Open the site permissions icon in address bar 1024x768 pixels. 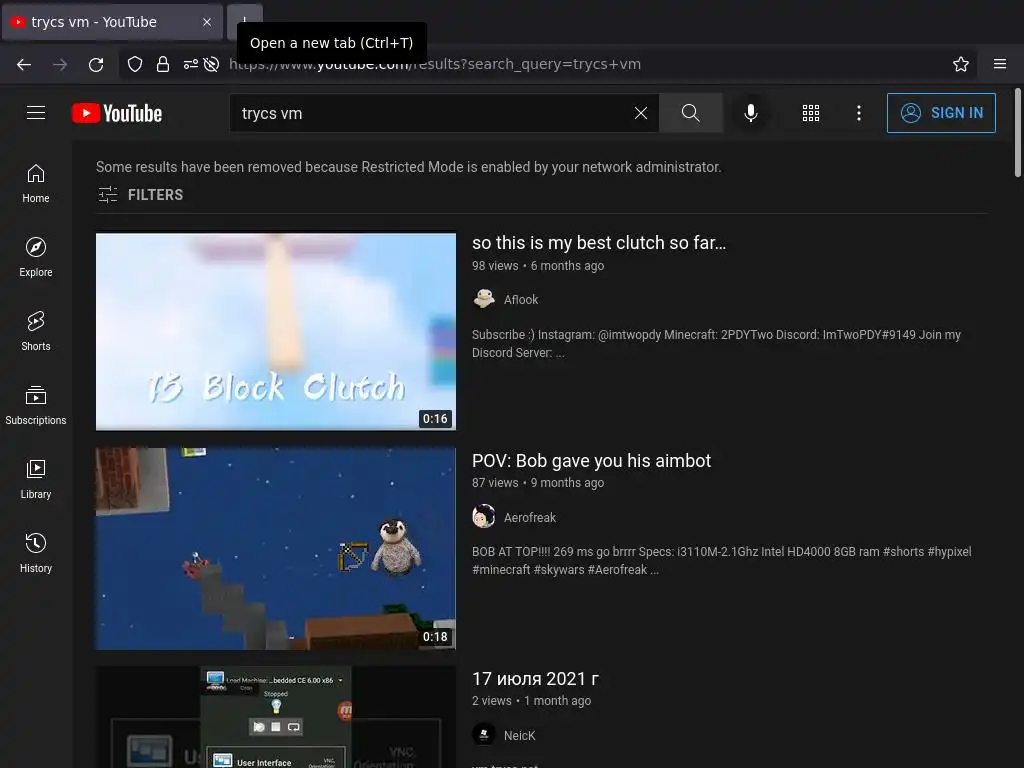[191, 64]
